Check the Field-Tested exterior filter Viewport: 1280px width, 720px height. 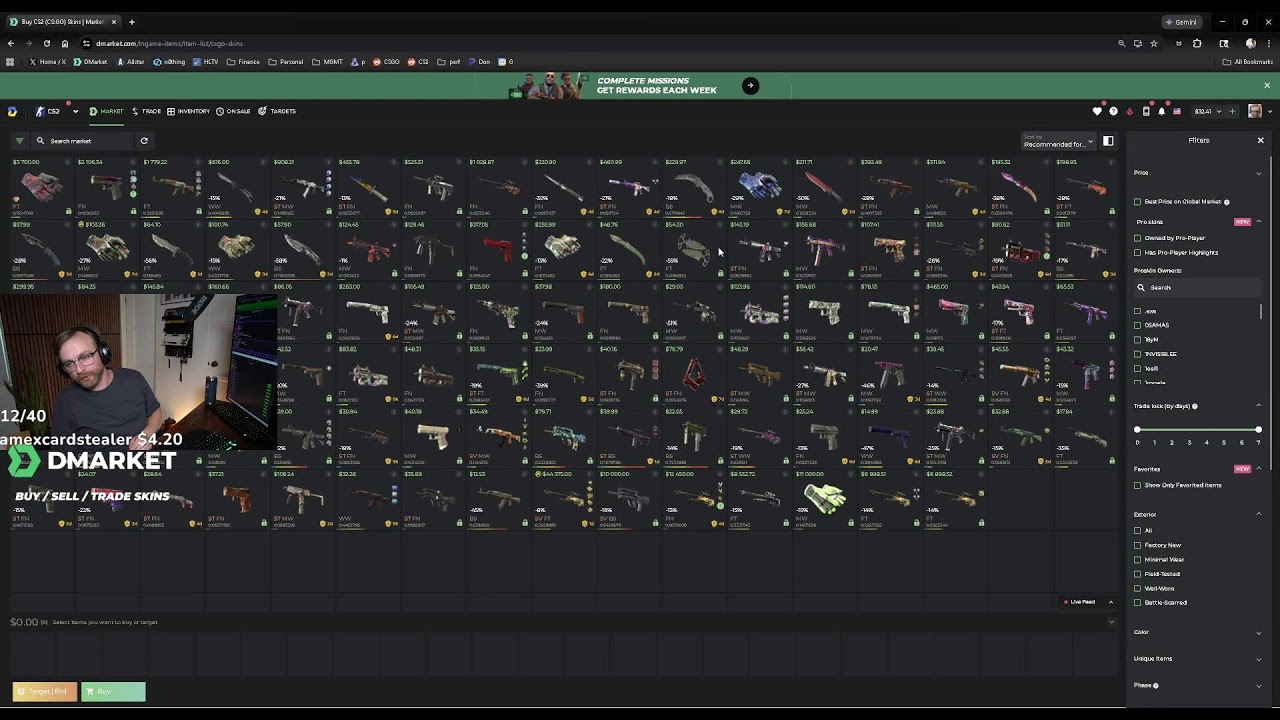pos(1137,574)
